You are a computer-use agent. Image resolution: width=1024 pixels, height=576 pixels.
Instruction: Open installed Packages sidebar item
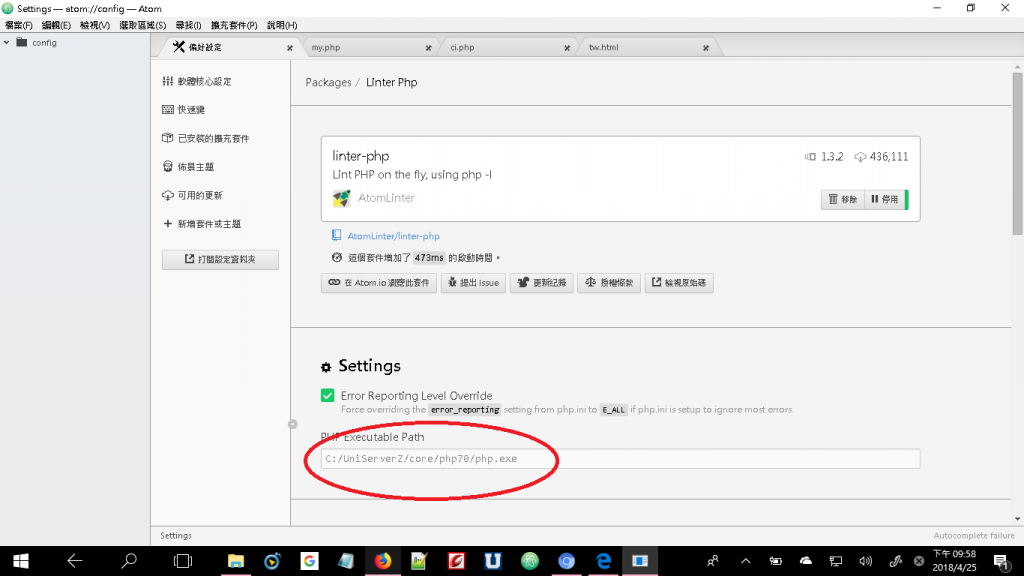pyautogui.click(x=205, y=138)
